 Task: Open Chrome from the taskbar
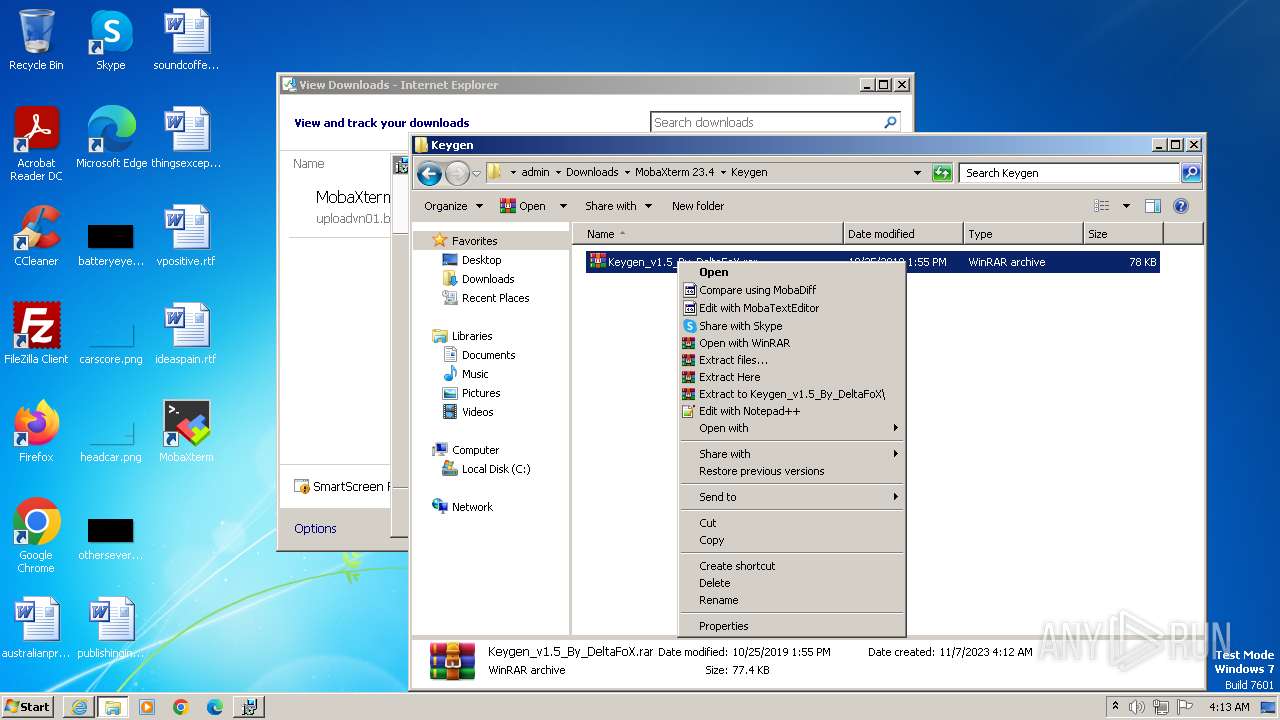point(181,707)
